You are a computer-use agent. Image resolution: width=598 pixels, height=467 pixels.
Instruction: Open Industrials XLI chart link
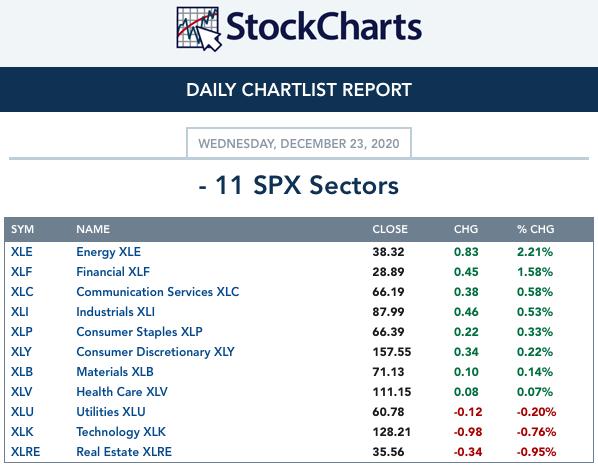116,312
